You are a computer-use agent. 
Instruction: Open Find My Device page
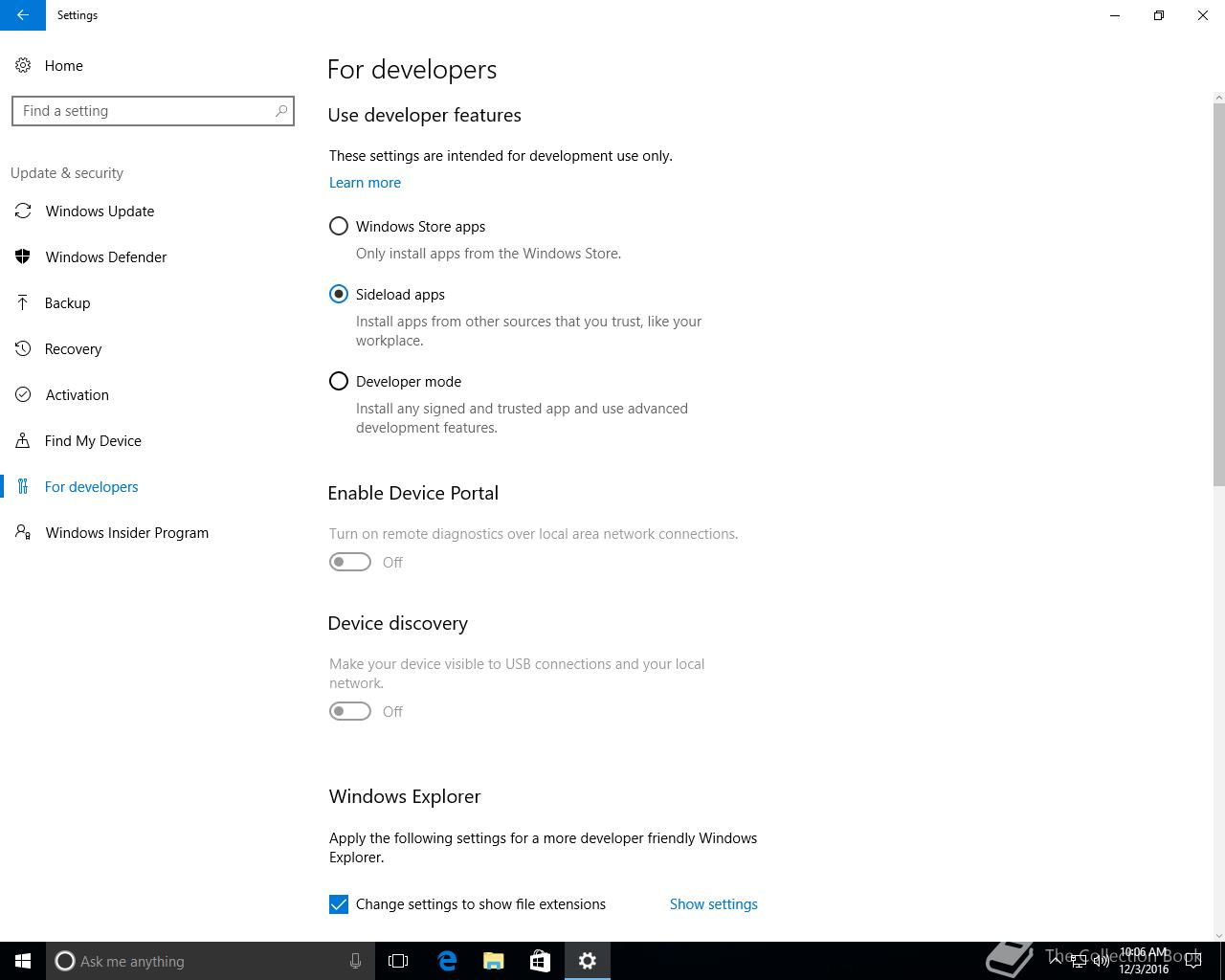pyautogui.click(x=153, y=440)
